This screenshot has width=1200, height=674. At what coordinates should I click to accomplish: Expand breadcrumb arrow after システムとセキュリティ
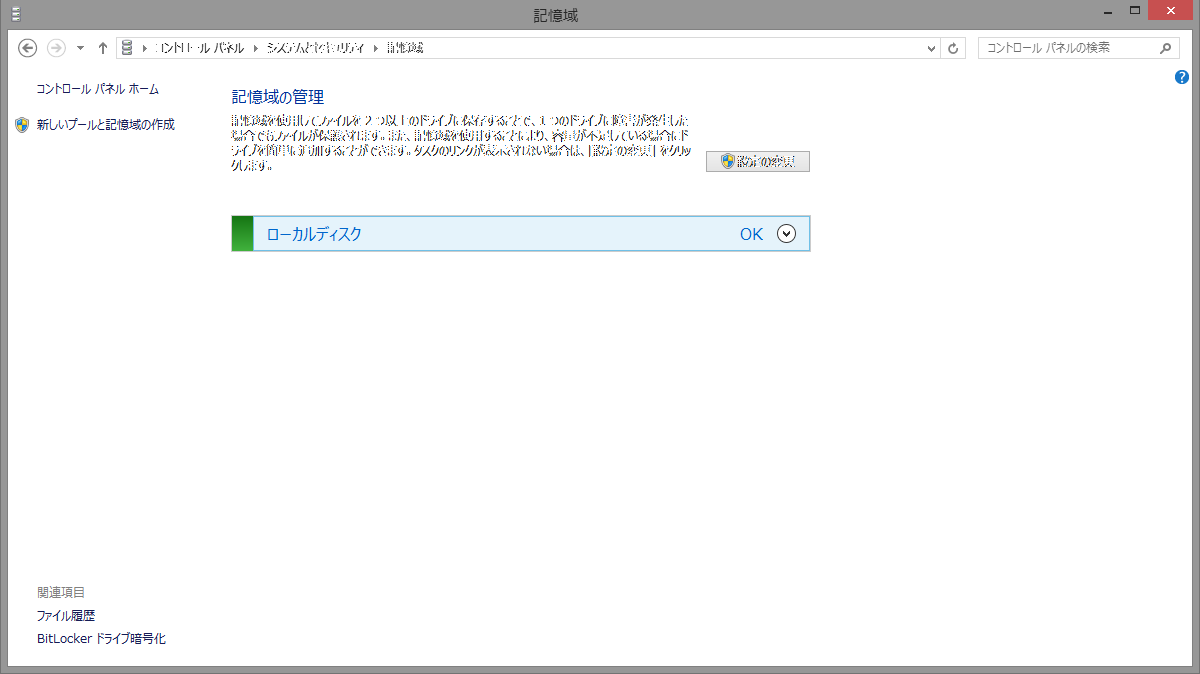[377, 48]
